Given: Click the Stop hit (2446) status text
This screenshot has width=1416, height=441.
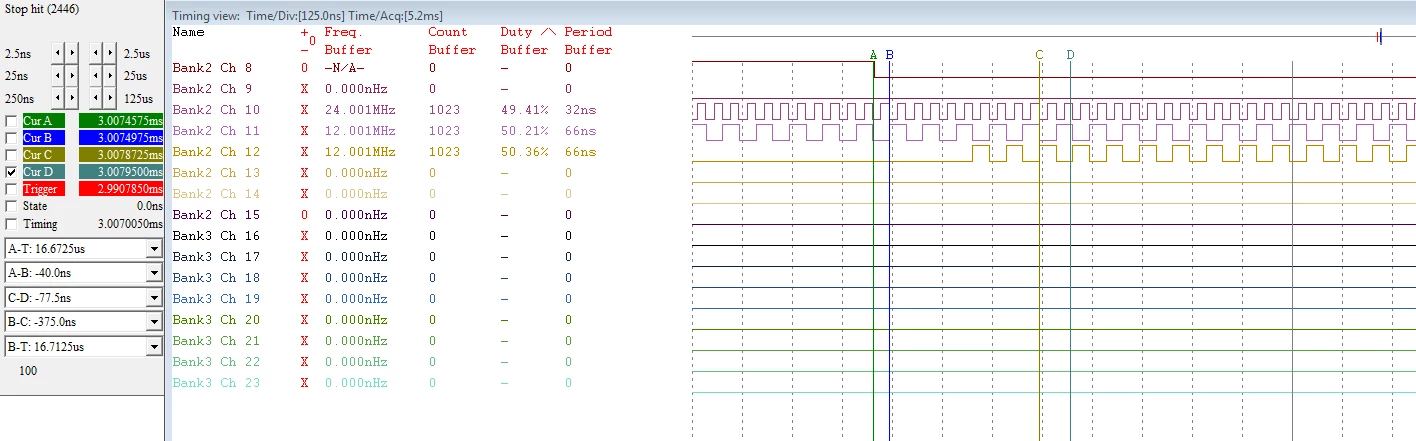Looking at the screenshot, I should click(x=42, y=9).
